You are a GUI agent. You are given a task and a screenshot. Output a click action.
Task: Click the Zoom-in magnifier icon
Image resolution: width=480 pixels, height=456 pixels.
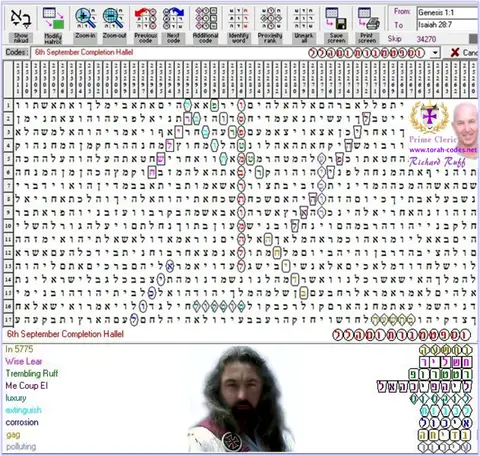[x=85, y=18]
